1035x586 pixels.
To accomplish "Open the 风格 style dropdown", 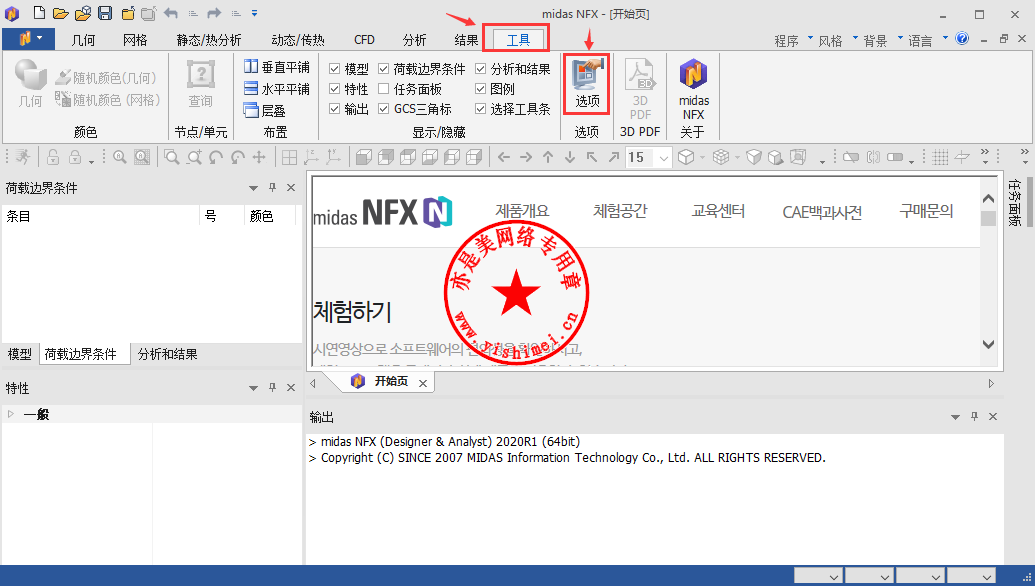I will (838, 40).
